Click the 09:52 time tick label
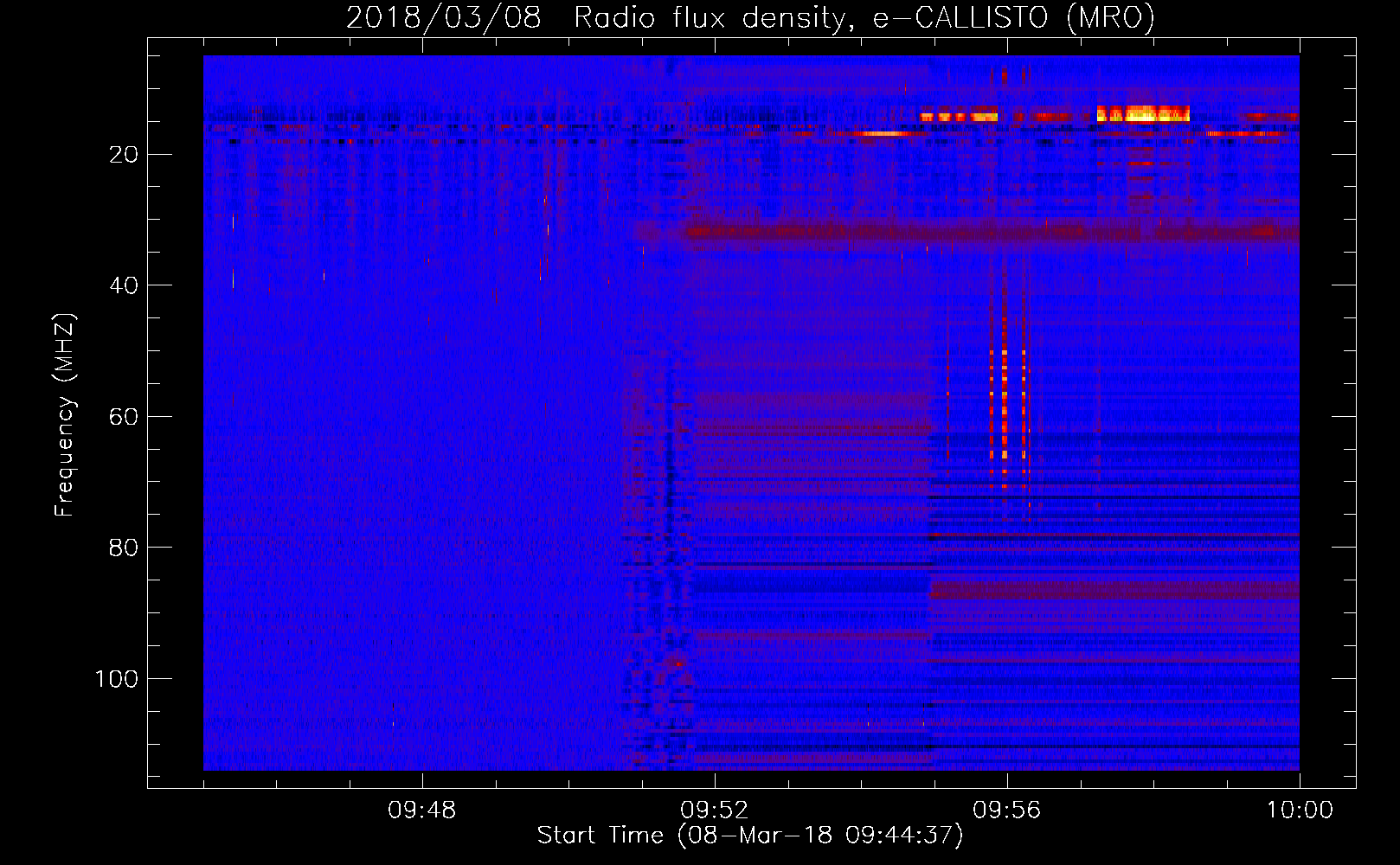This screenshot has width=1400, height=865. pos(715,811)
